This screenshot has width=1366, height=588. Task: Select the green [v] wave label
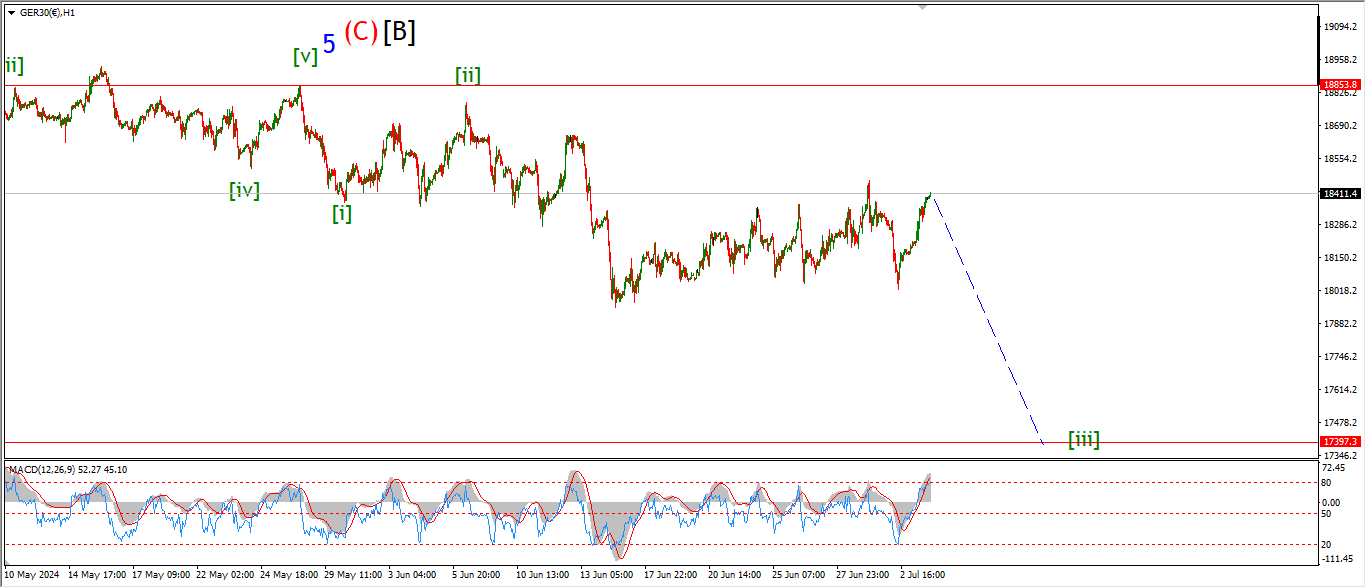[x=305, y=57]
